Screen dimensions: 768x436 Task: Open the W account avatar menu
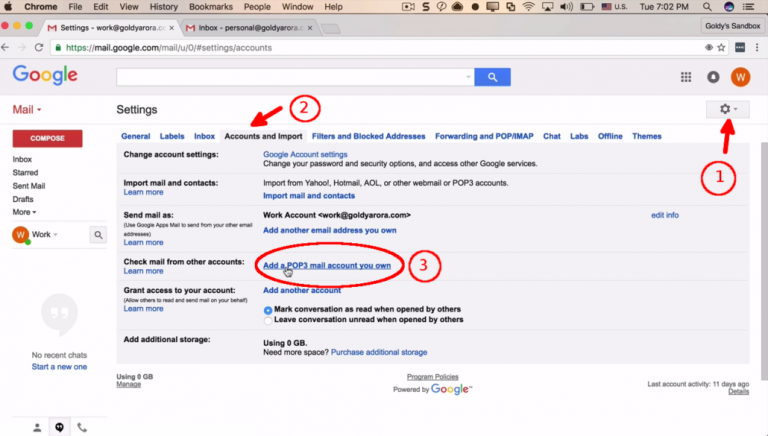click(x=741, y=77)
